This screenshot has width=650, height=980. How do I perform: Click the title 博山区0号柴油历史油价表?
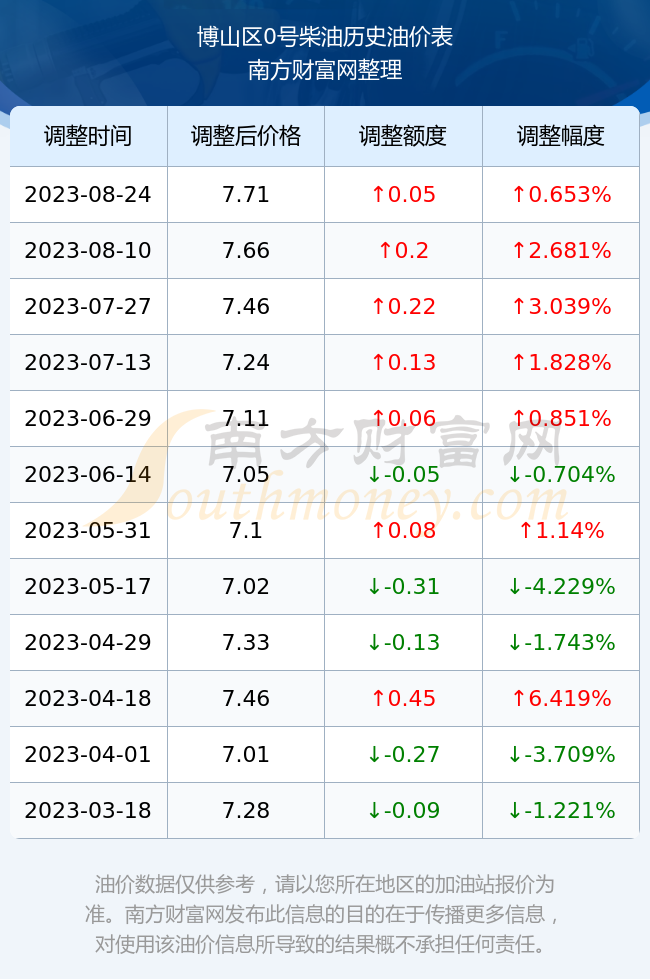(325, 37)
